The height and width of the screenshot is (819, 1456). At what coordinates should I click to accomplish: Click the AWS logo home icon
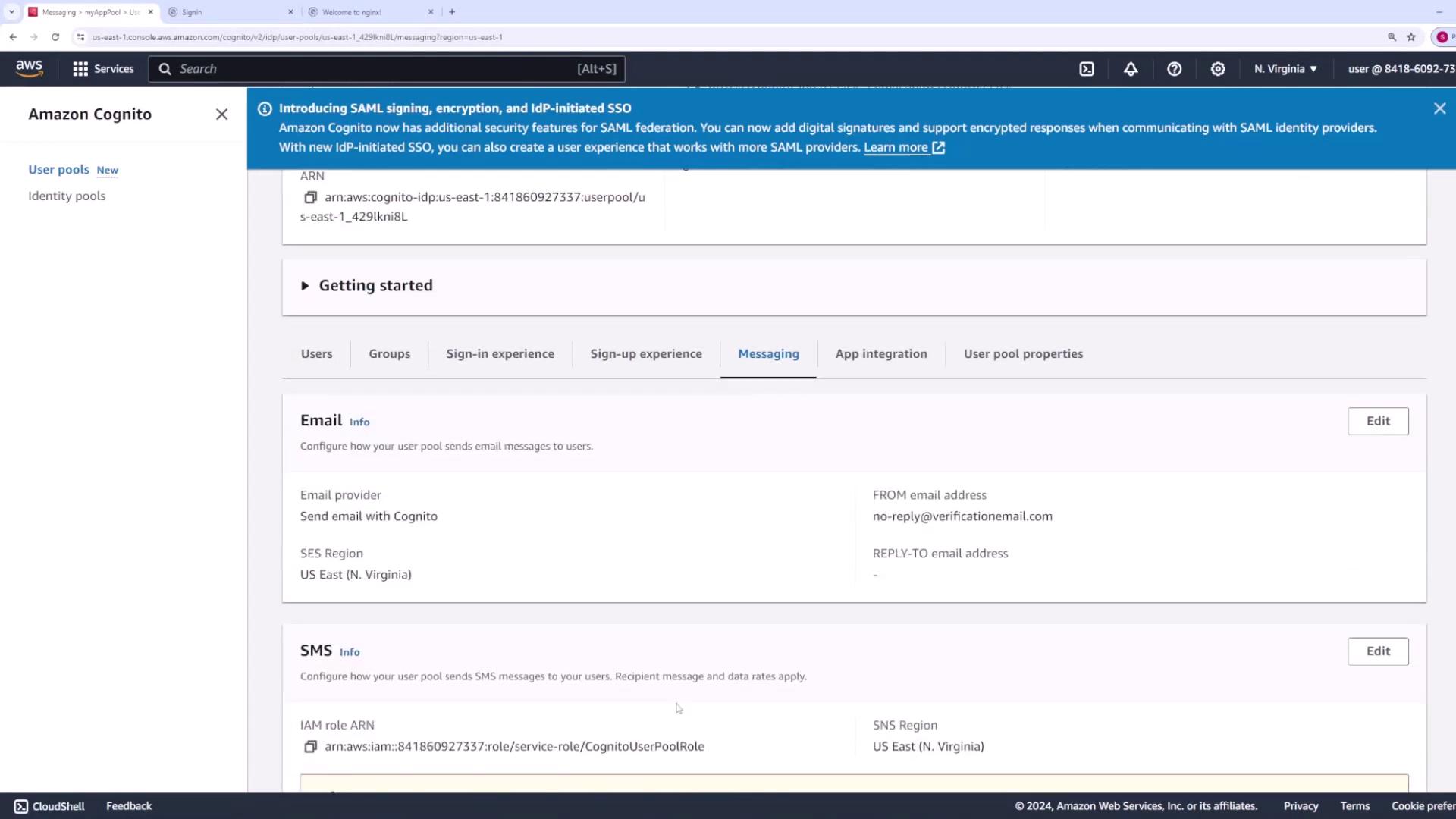30,68
